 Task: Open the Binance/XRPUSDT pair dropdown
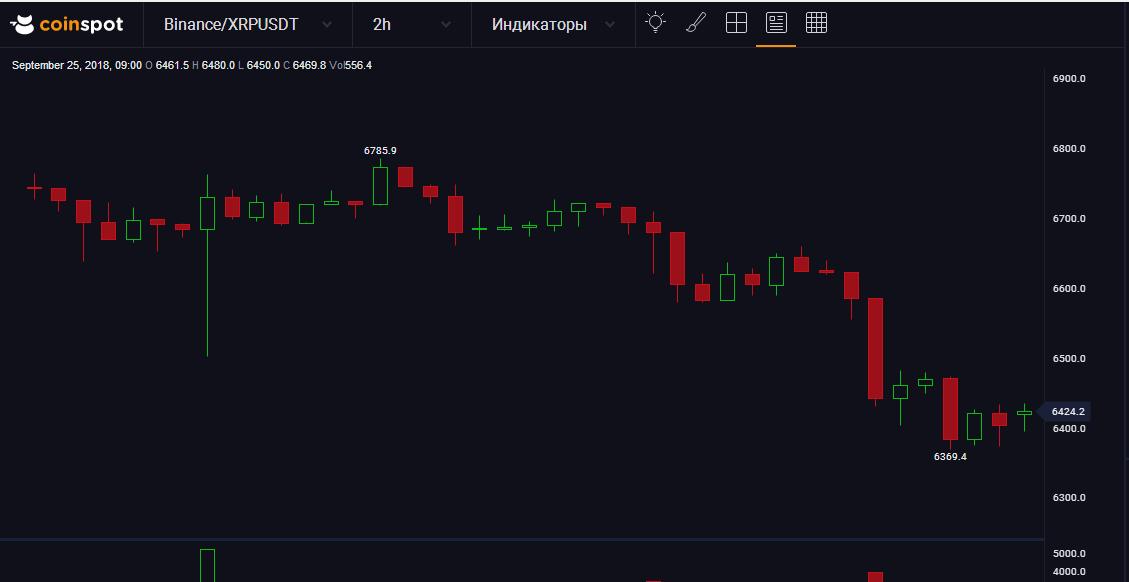231,24
